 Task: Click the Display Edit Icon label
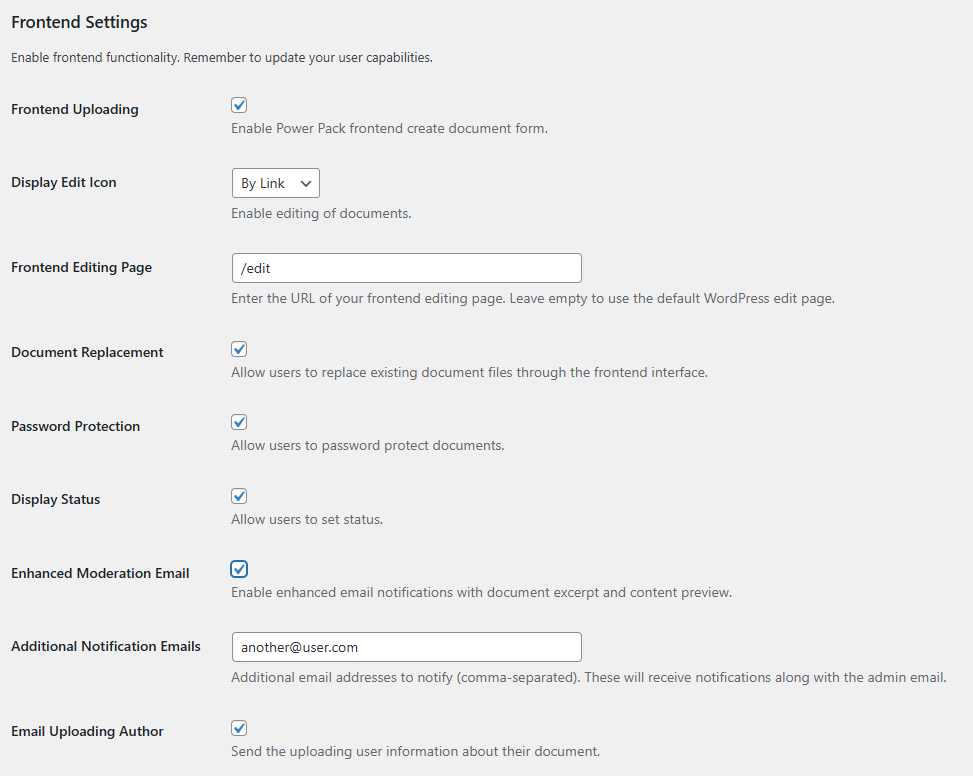click(64, 182)
